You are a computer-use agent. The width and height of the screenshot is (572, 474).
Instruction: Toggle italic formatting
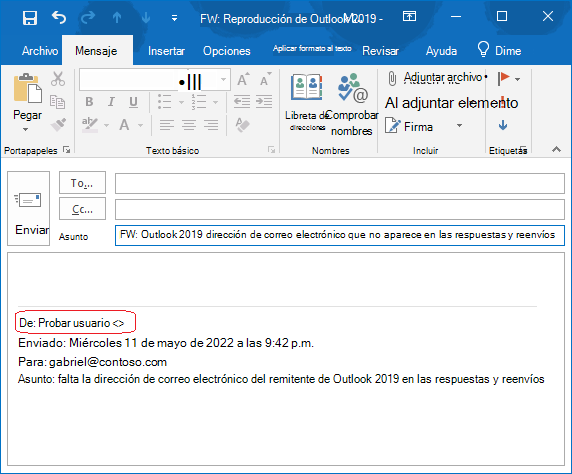[111, 102]
